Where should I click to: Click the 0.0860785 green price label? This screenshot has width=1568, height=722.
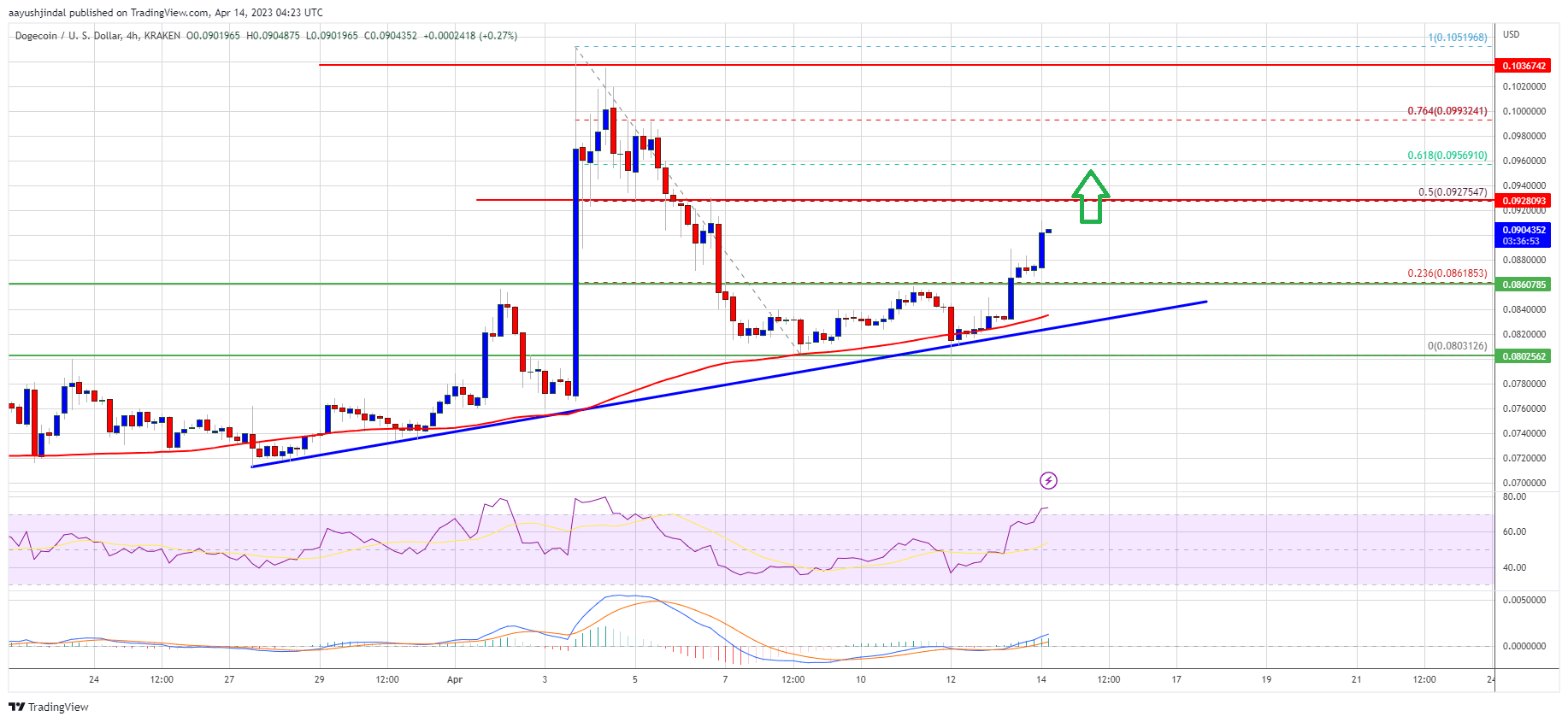[1522, 285]
